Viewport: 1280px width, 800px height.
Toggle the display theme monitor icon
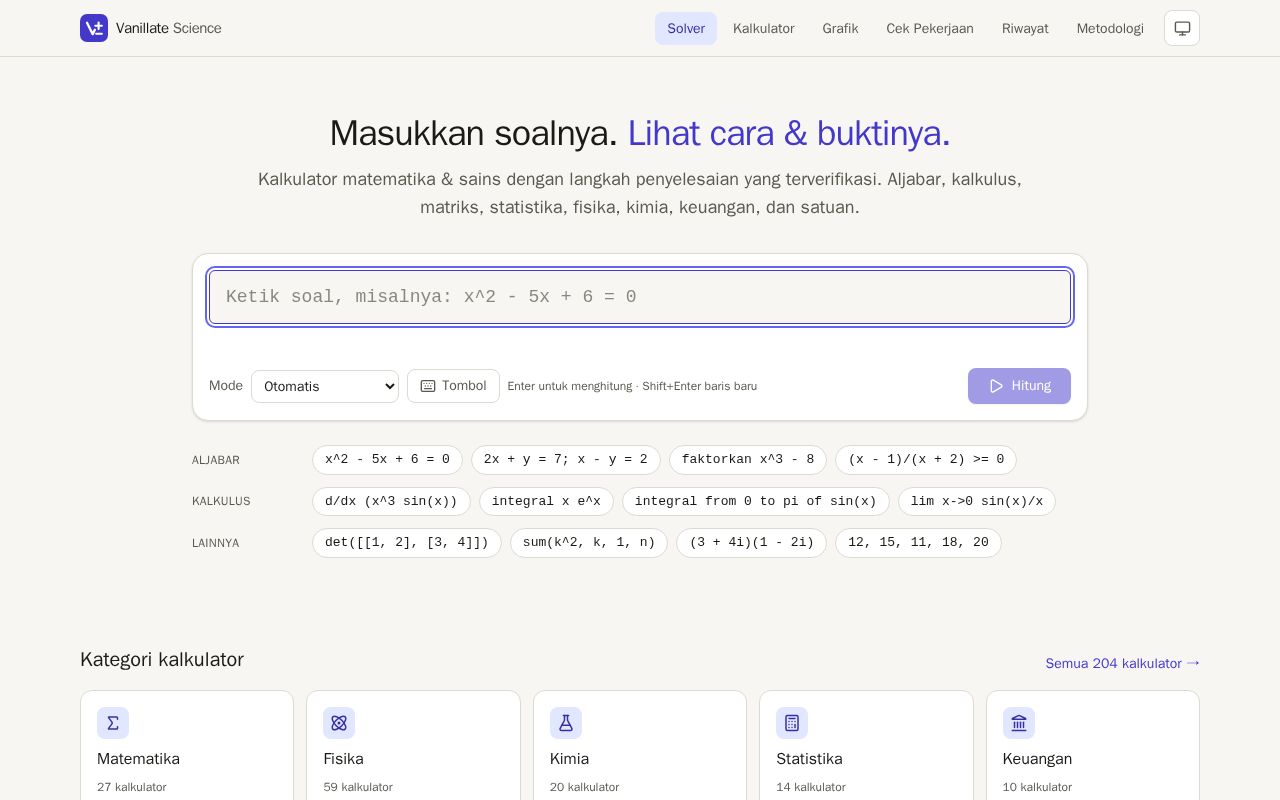pos(1182,28)
